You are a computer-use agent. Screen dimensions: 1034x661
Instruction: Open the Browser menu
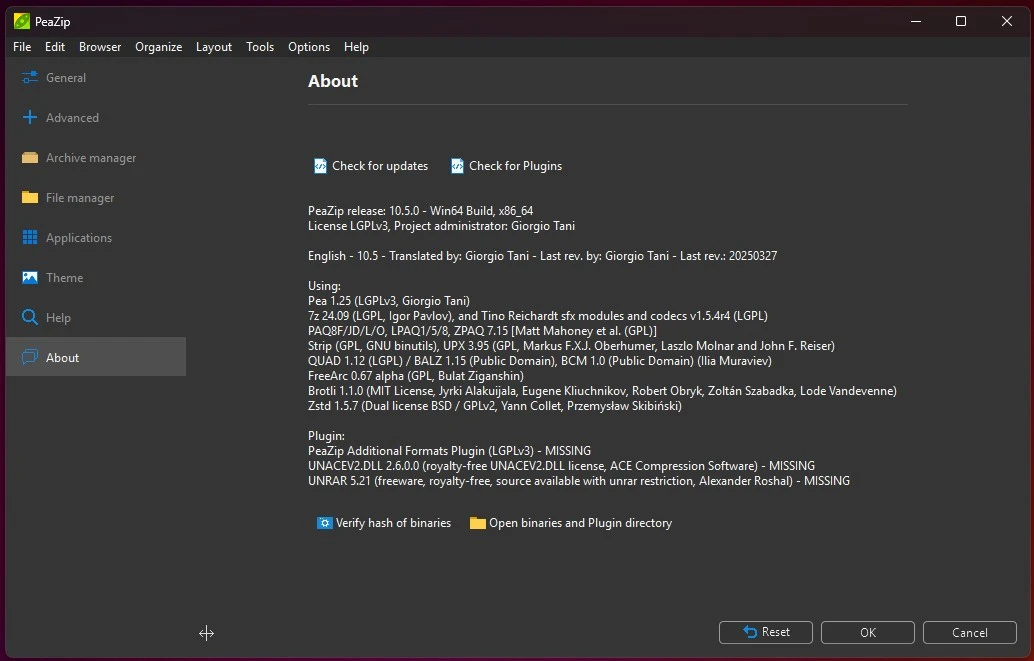pos(100,47)
